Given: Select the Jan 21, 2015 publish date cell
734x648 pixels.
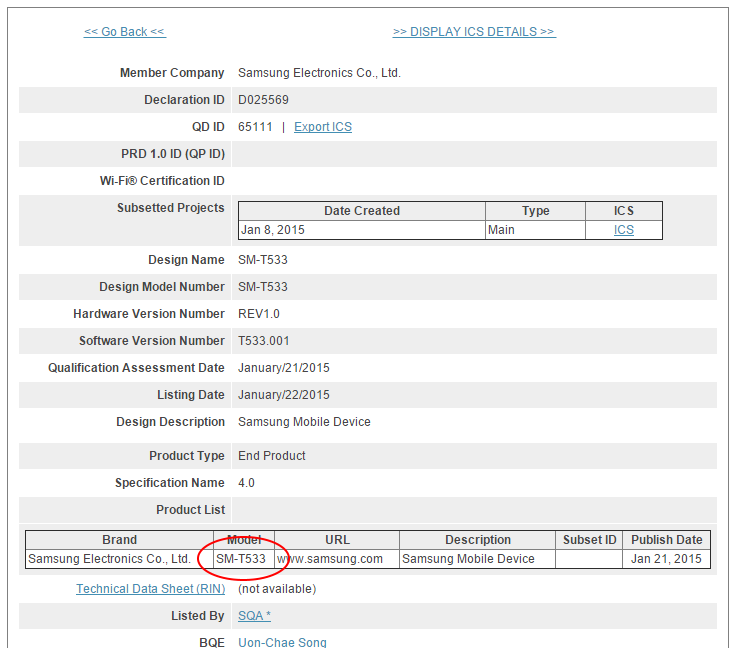Looking at the screenshot, I should (x=666, y=559).
